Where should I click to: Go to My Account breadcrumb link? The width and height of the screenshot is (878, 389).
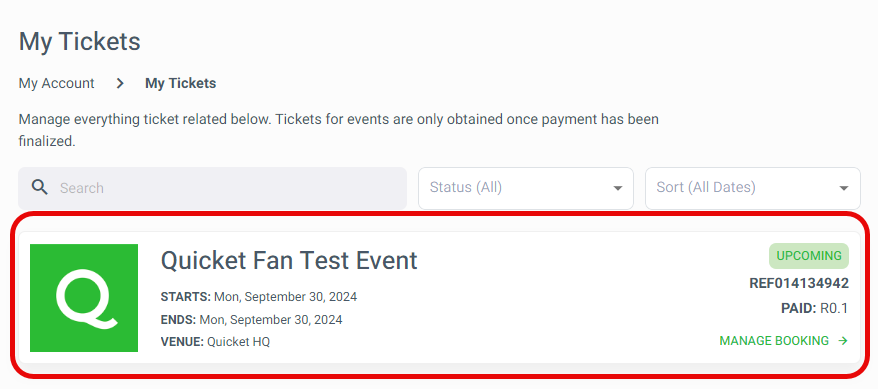pos(57,83)
